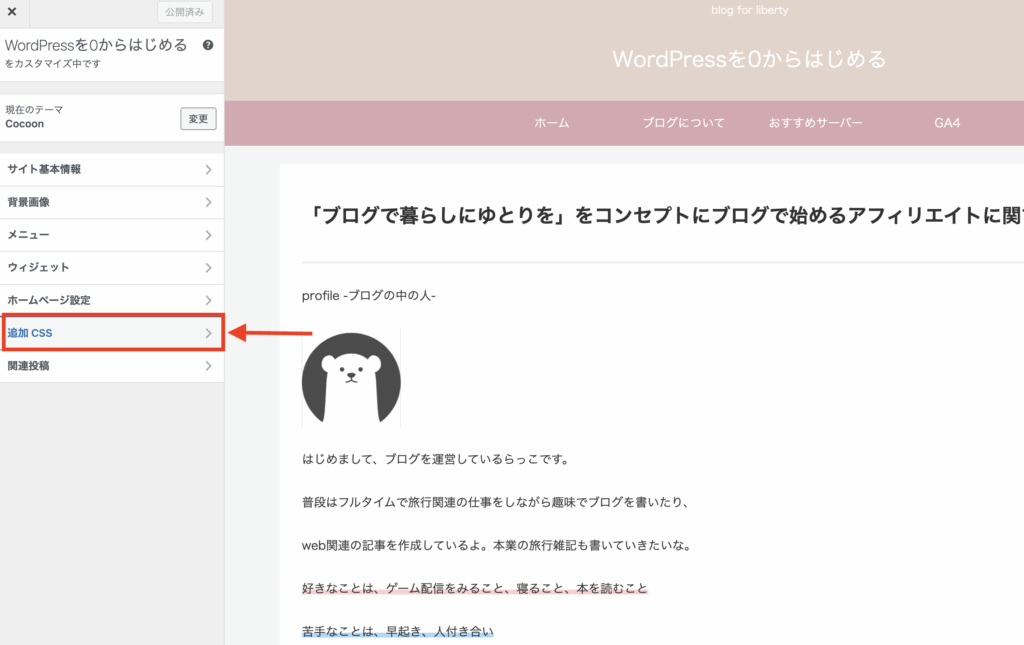Expand the ウィジェット chevron arrow
Viewport: 1024px width, 645px height.
point(208,268)
